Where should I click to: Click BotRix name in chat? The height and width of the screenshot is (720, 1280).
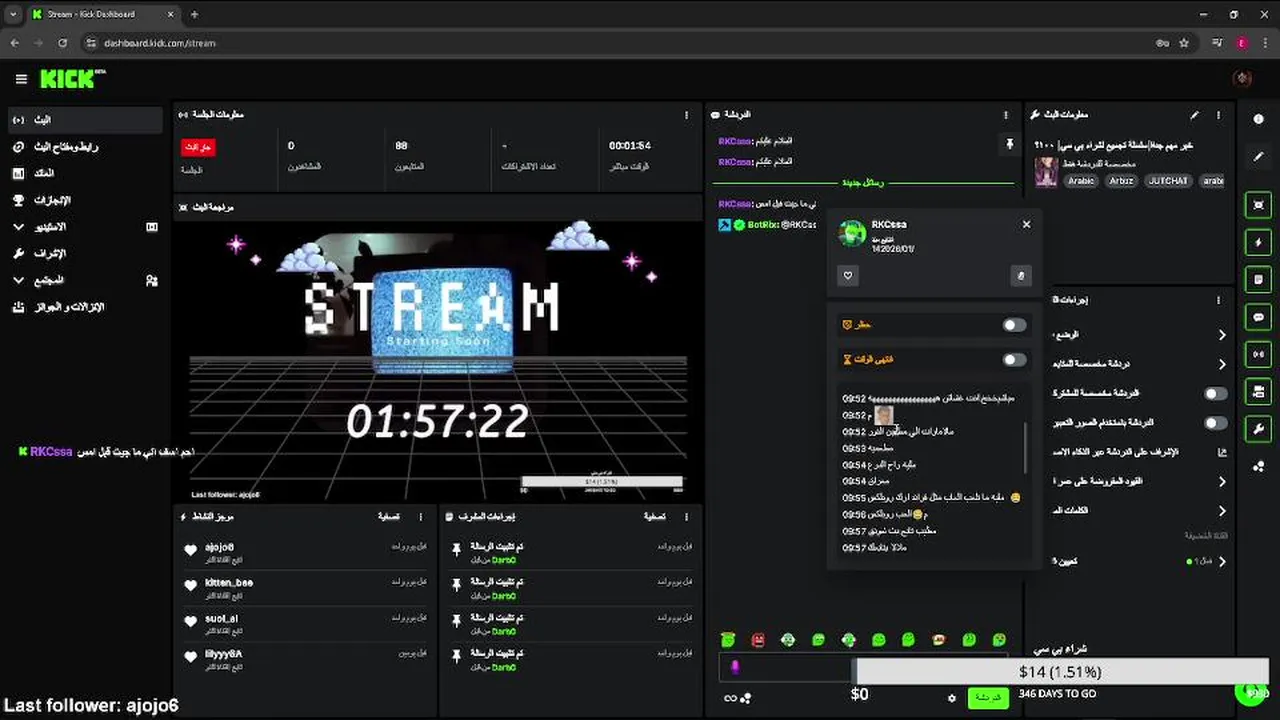click(x=763, y=225)
